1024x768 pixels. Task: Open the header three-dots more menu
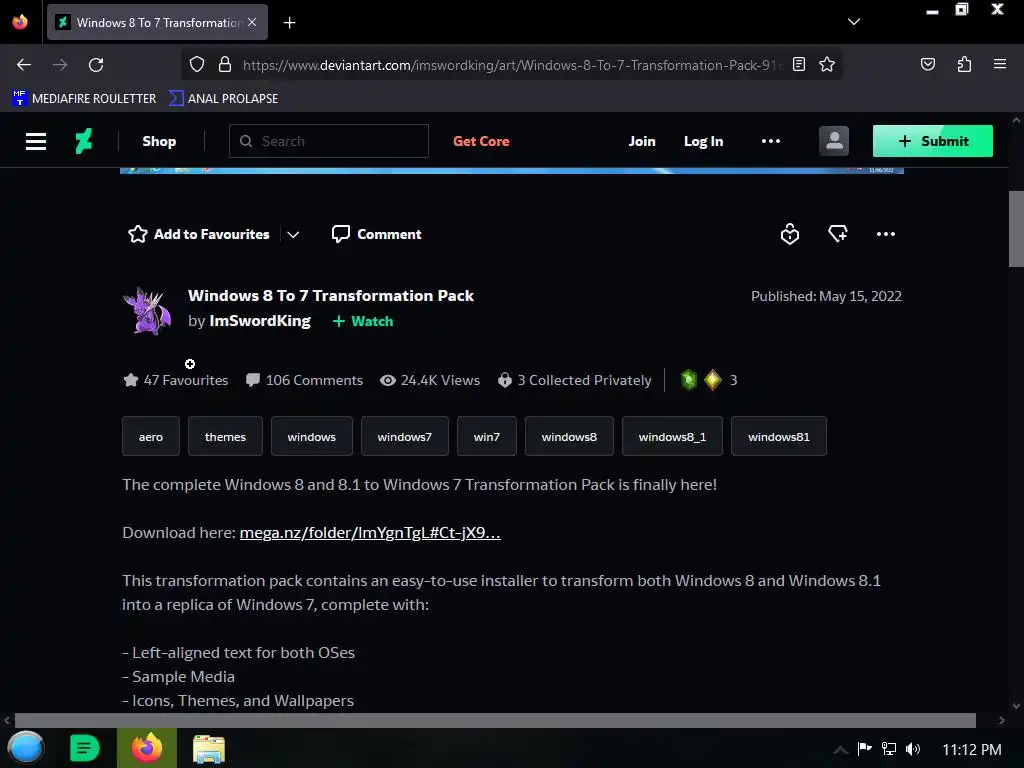771,141
